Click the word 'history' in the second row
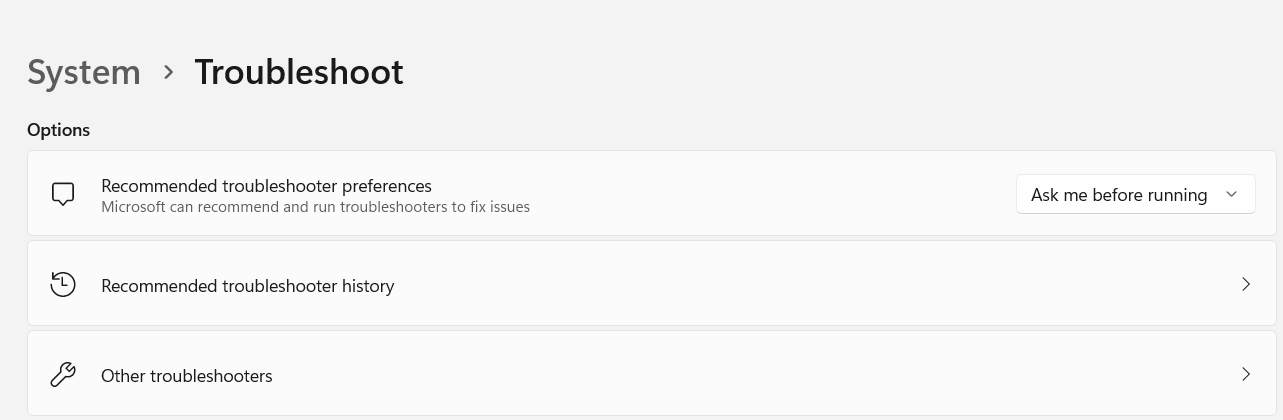 tap(367, 286)
